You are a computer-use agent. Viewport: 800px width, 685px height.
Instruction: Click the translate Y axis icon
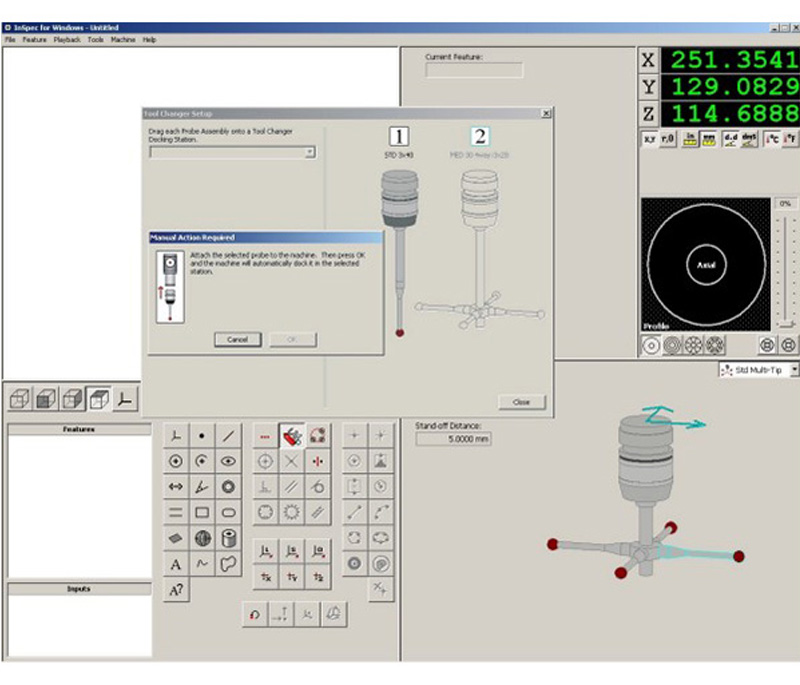[x=292, y=577]
